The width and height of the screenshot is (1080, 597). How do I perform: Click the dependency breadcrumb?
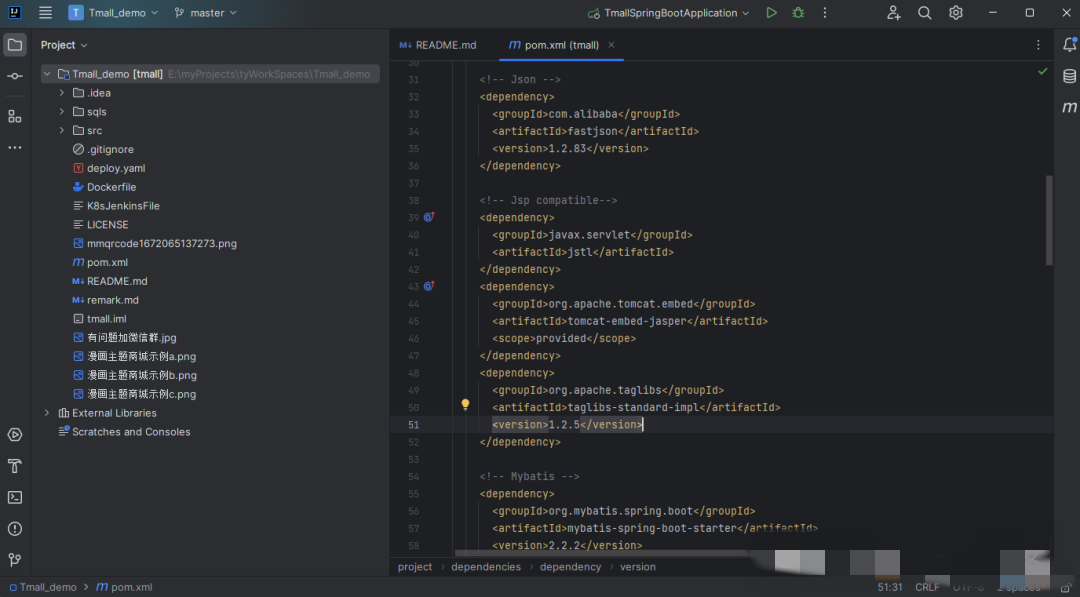click(x=570, y=567)
